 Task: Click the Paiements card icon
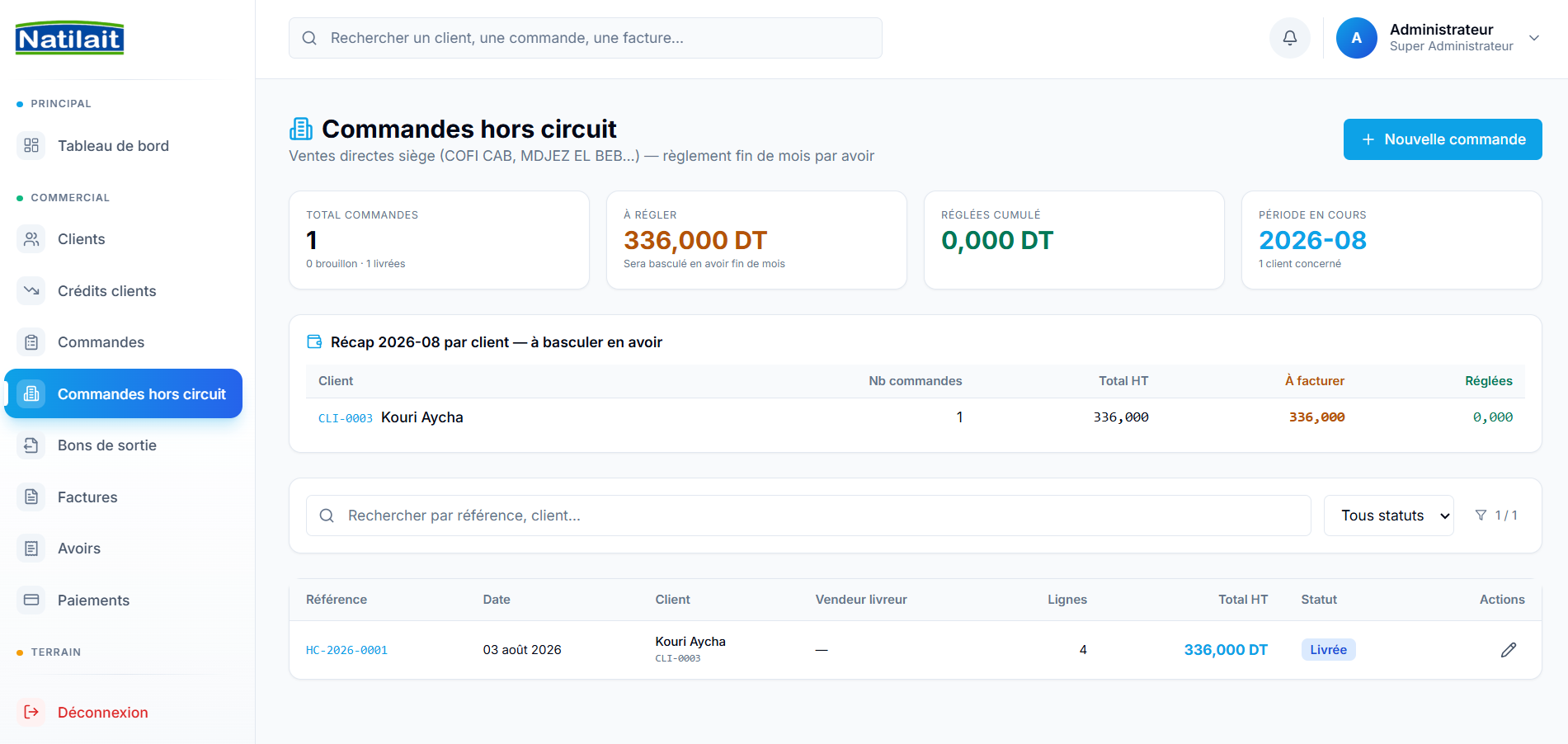[x=31, y=600]
